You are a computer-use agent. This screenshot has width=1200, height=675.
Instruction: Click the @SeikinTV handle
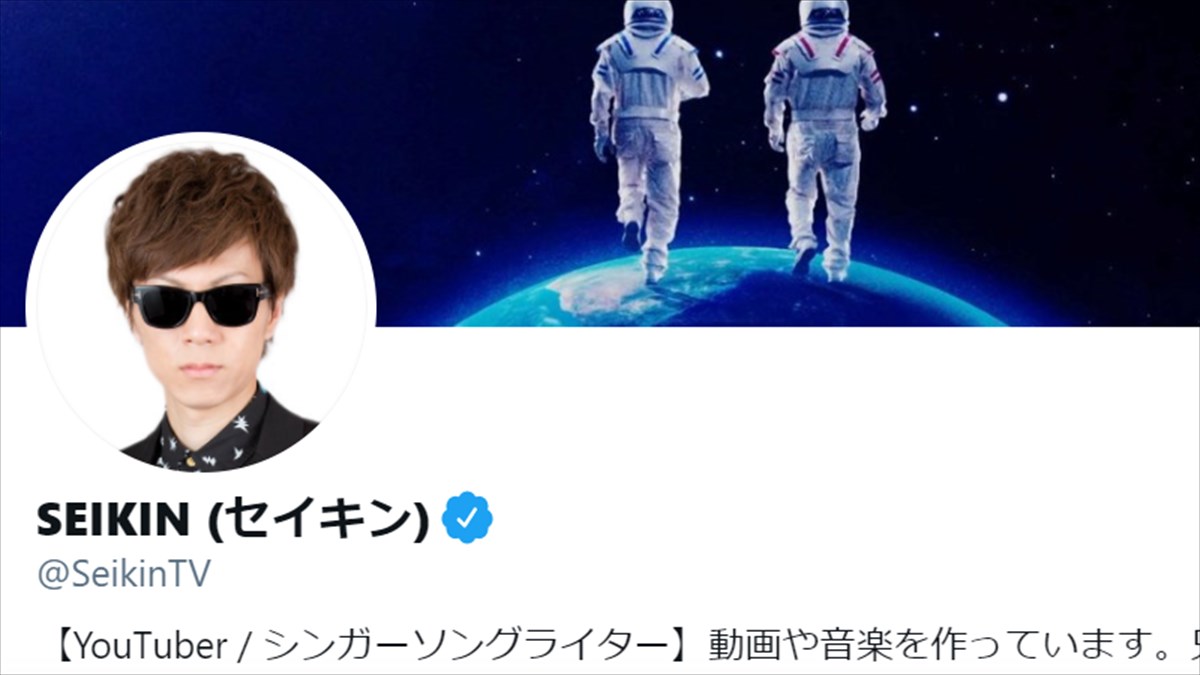[x=124, y=575]
